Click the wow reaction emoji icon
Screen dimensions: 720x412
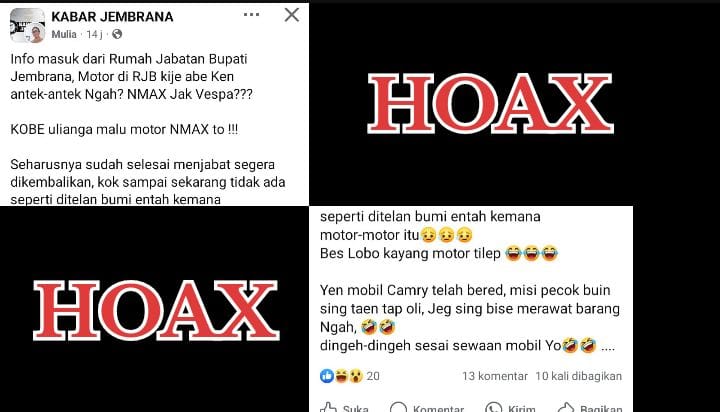[355, 376]
